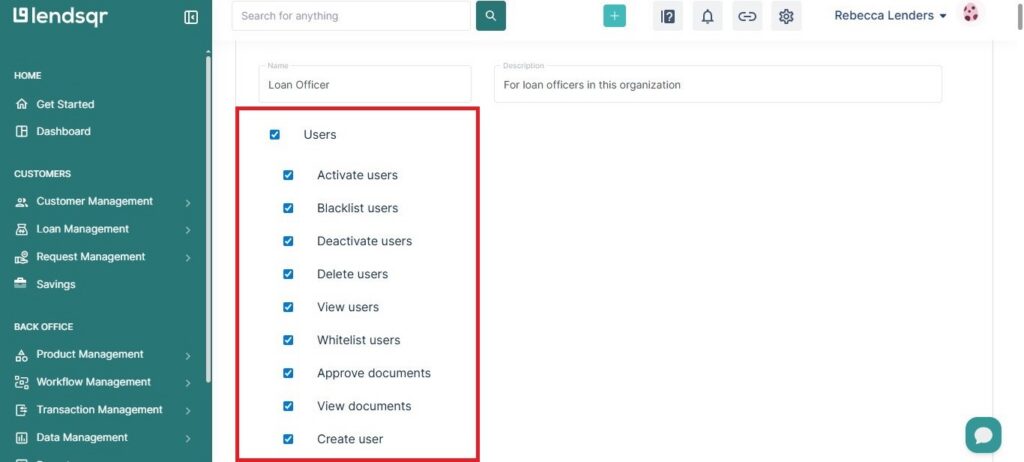Click the search magnifier button
The width and height of the screenshot is (1024, 462).
[491, 16]
